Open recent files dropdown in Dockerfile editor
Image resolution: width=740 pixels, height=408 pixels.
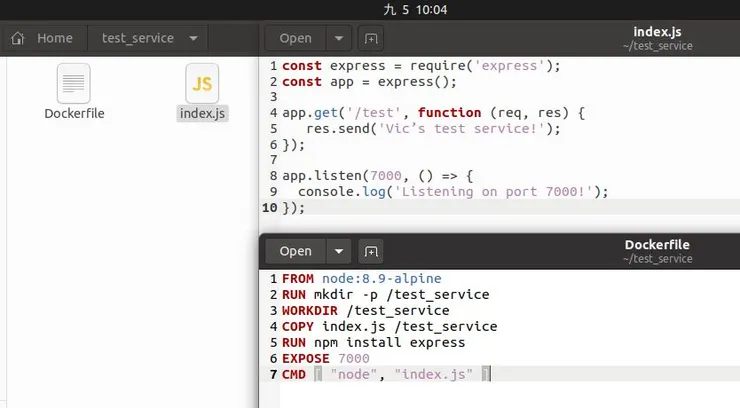(x=340, y=251)
